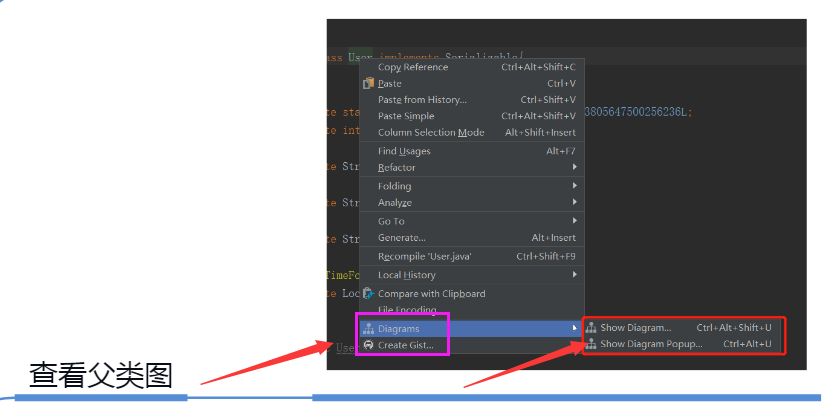Click the User class name in code

[359, 57]
